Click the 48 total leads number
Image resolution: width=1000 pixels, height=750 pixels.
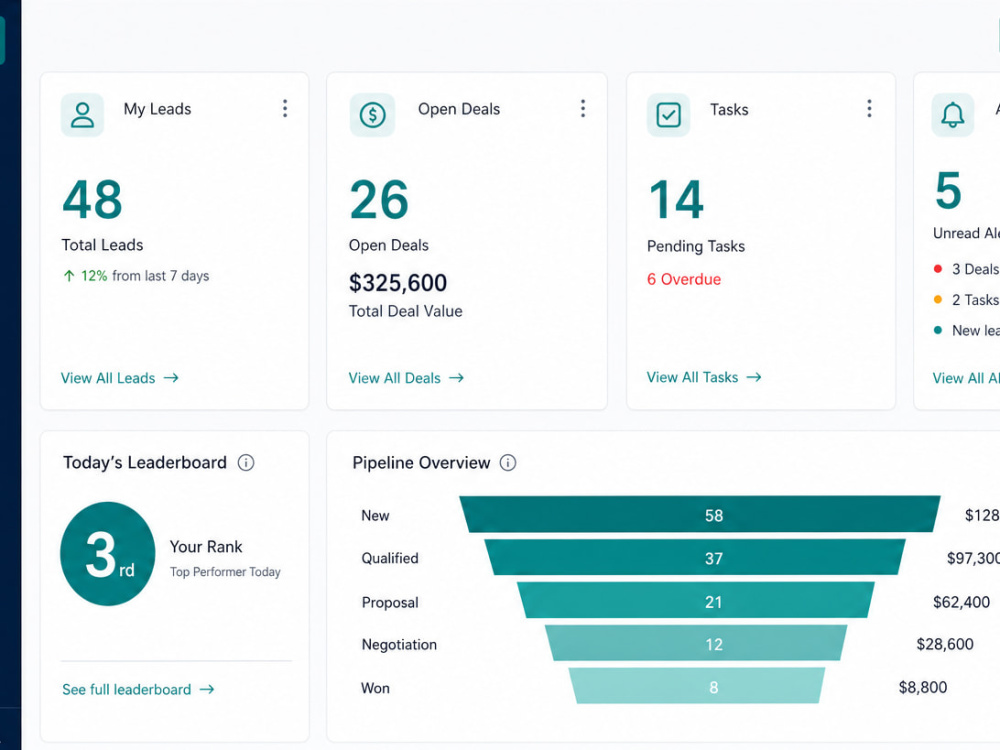92,200
